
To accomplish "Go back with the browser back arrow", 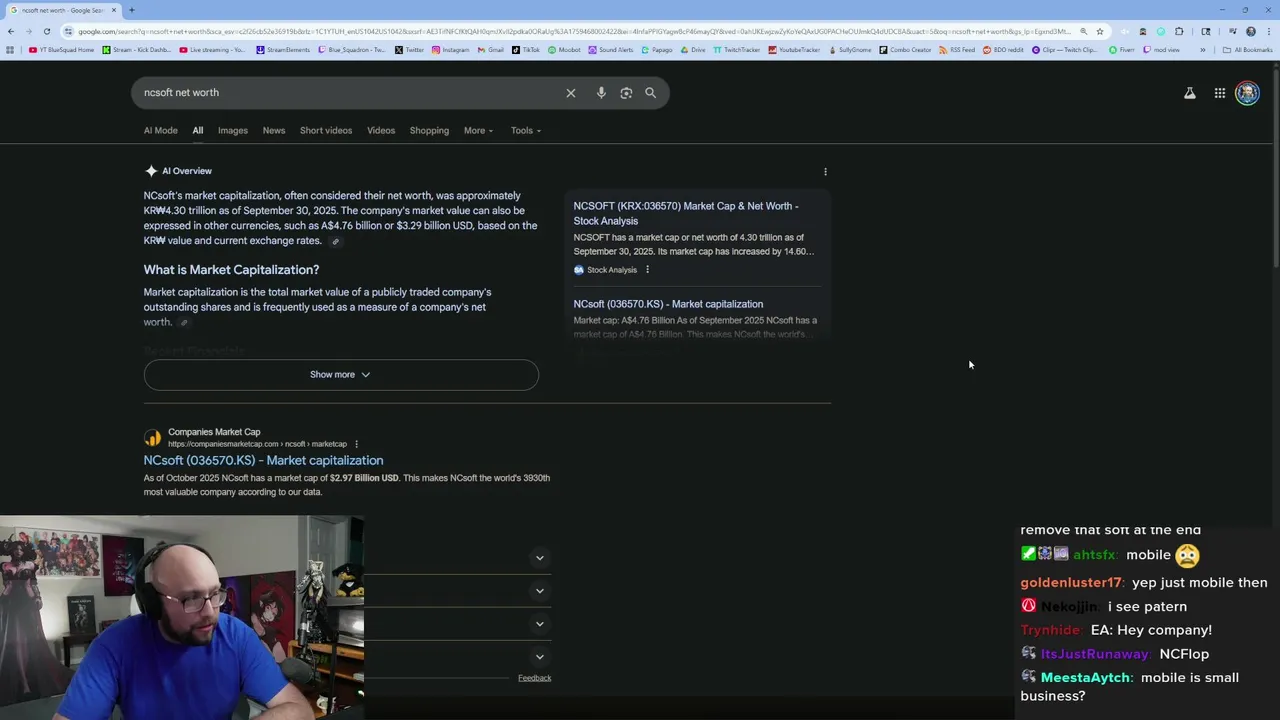I will pos(10,31).
